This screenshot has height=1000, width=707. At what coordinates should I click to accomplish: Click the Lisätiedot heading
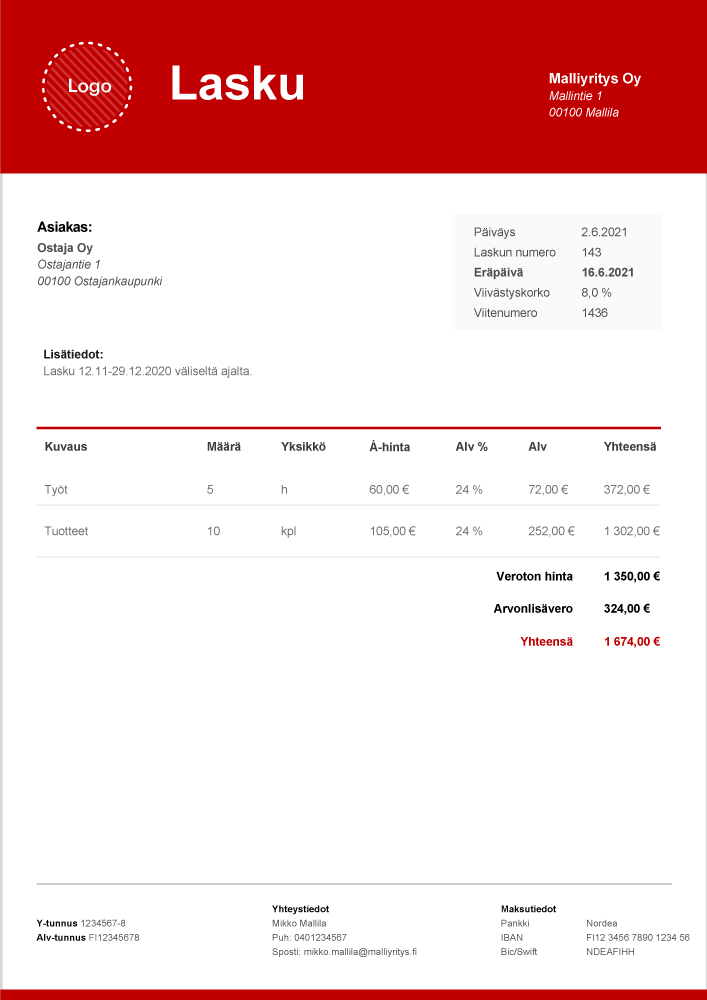click(x=73, y=354)
